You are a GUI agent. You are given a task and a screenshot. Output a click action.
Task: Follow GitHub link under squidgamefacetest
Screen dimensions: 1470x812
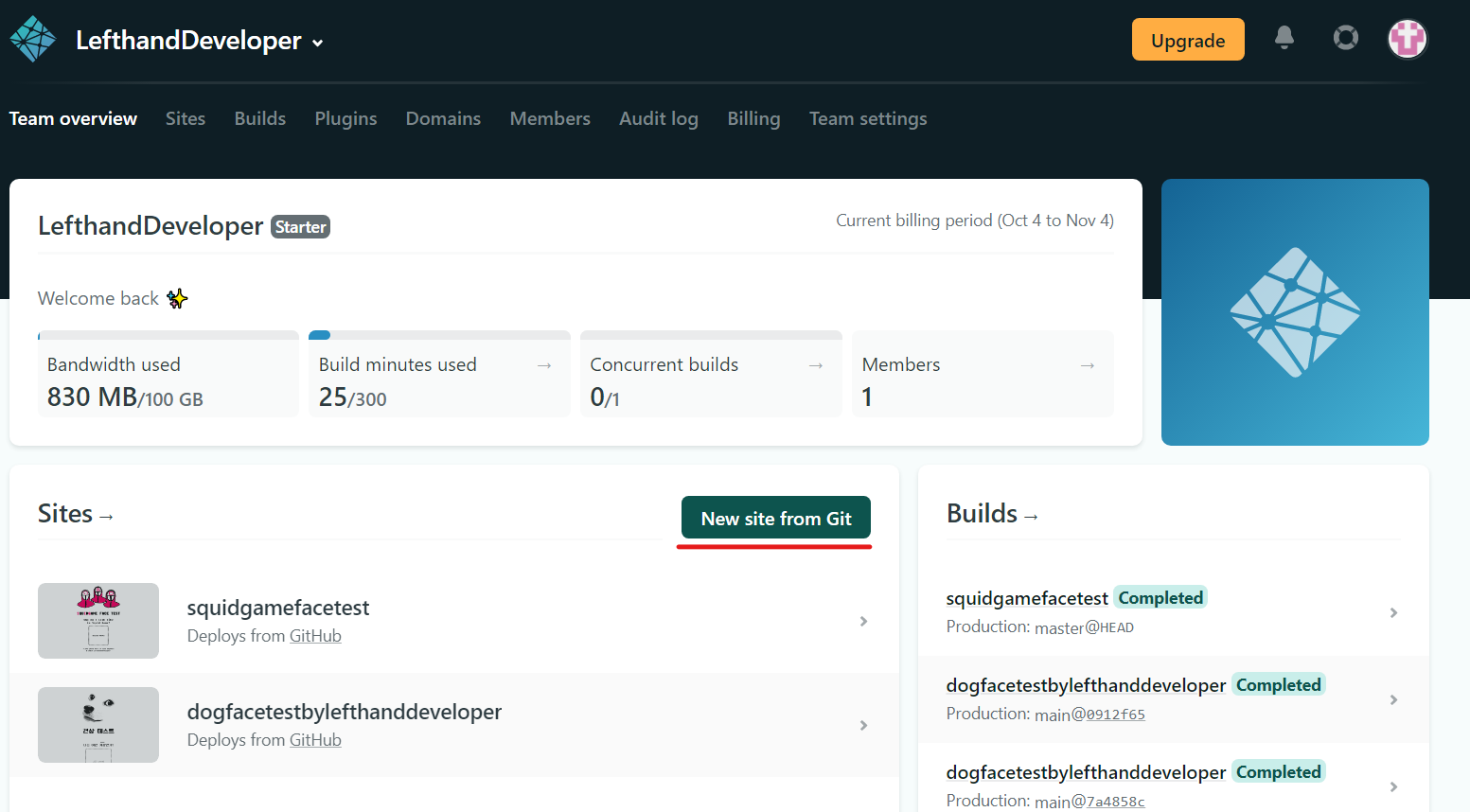tap(315, 636)
